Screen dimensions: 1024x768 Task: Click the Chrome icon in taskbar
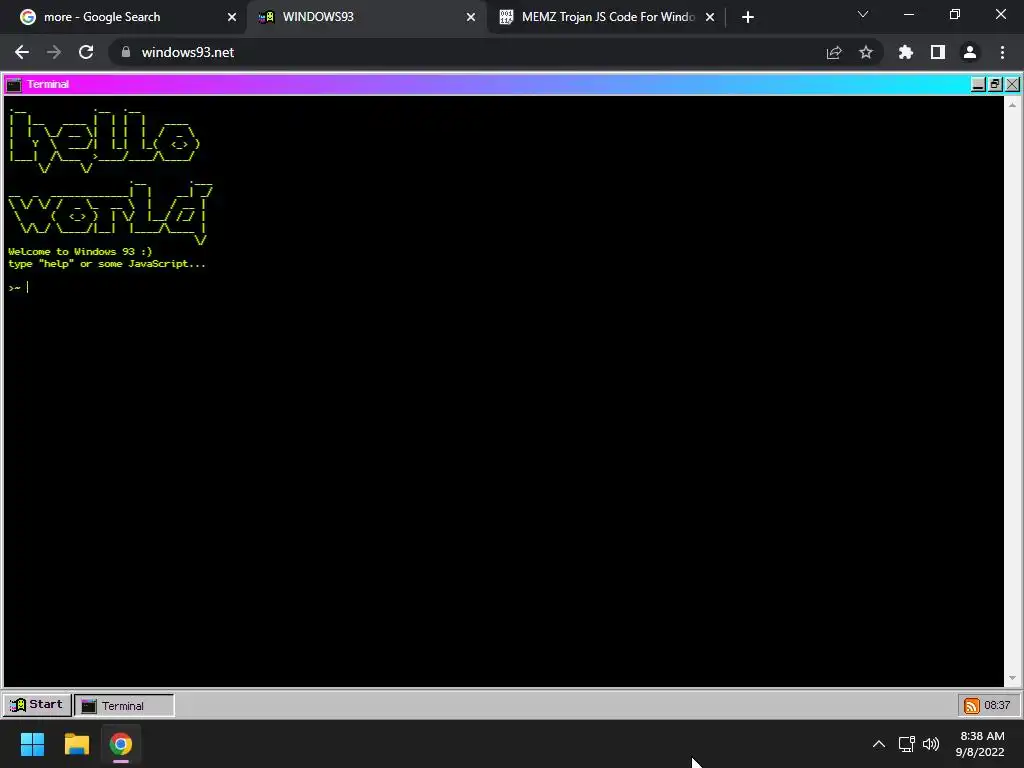point(121,744)
